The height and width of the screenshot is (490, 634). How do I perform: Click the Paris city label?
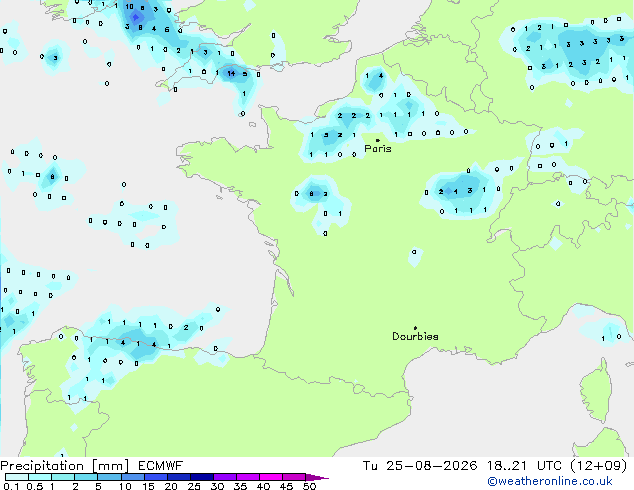[378, 149]
